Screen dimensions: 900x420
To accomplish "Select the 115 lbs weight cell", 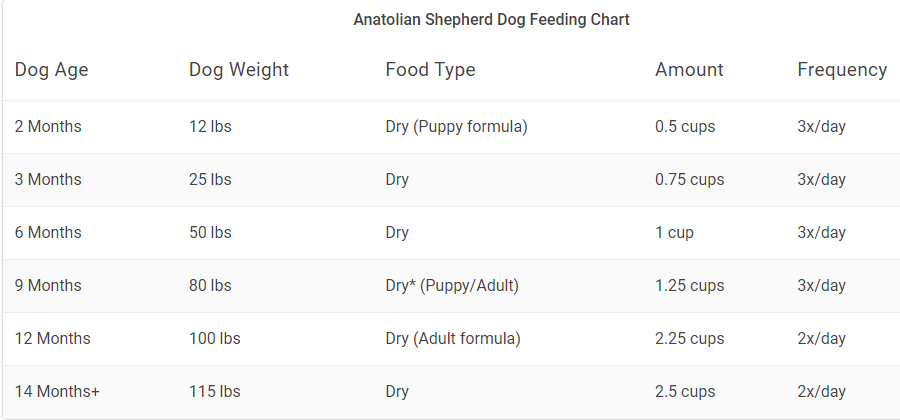I will pyautogui.click(x=214, y=392).
